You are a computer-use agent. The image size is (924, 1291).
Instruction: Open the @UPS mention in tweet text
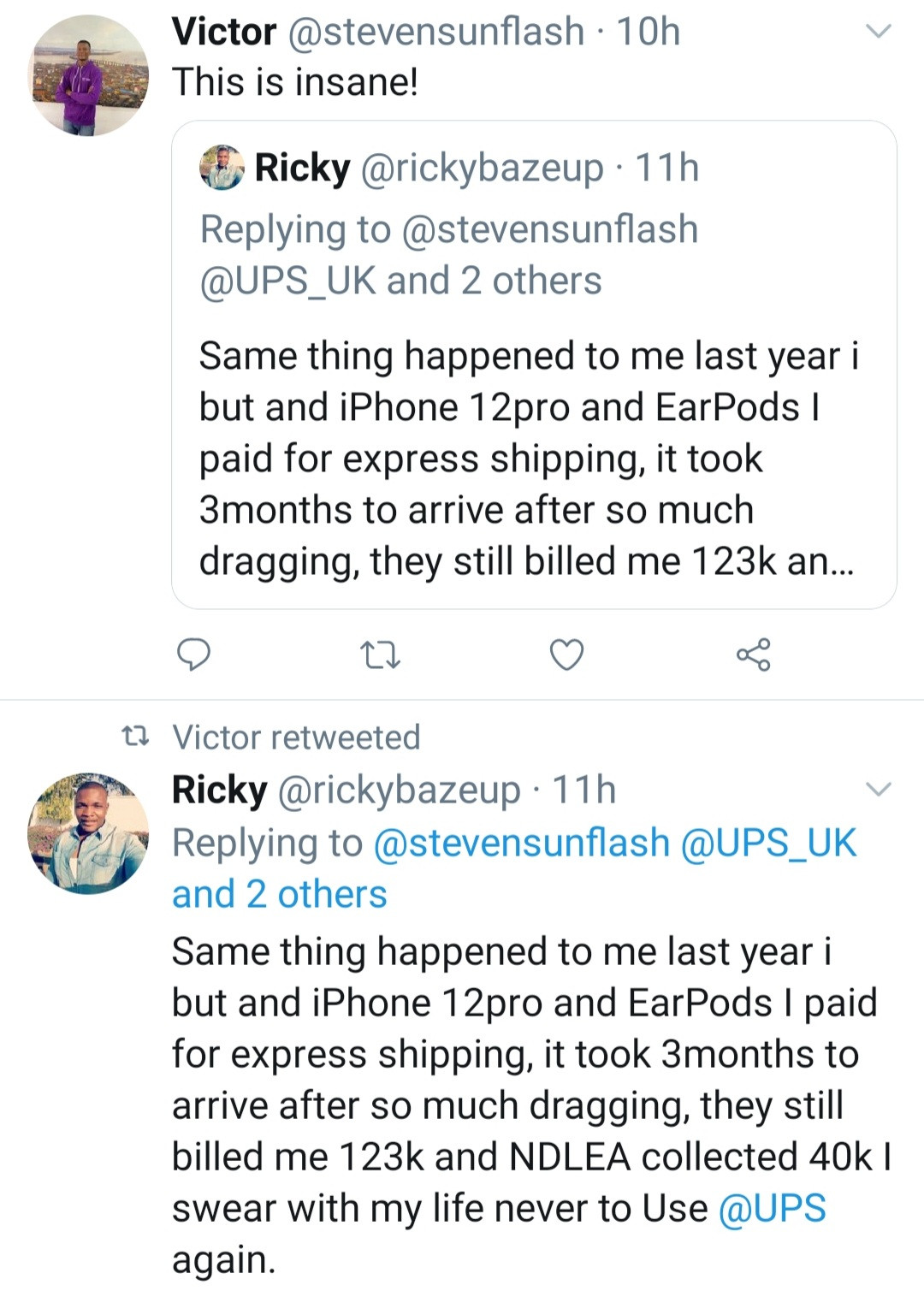772,1209
